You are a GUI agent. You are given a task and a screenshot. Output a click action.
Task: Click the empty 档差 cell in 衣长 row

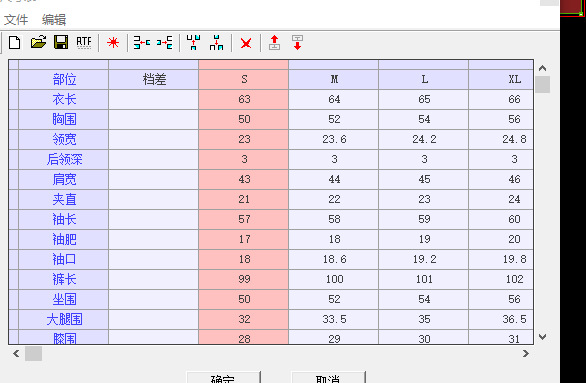154,99
